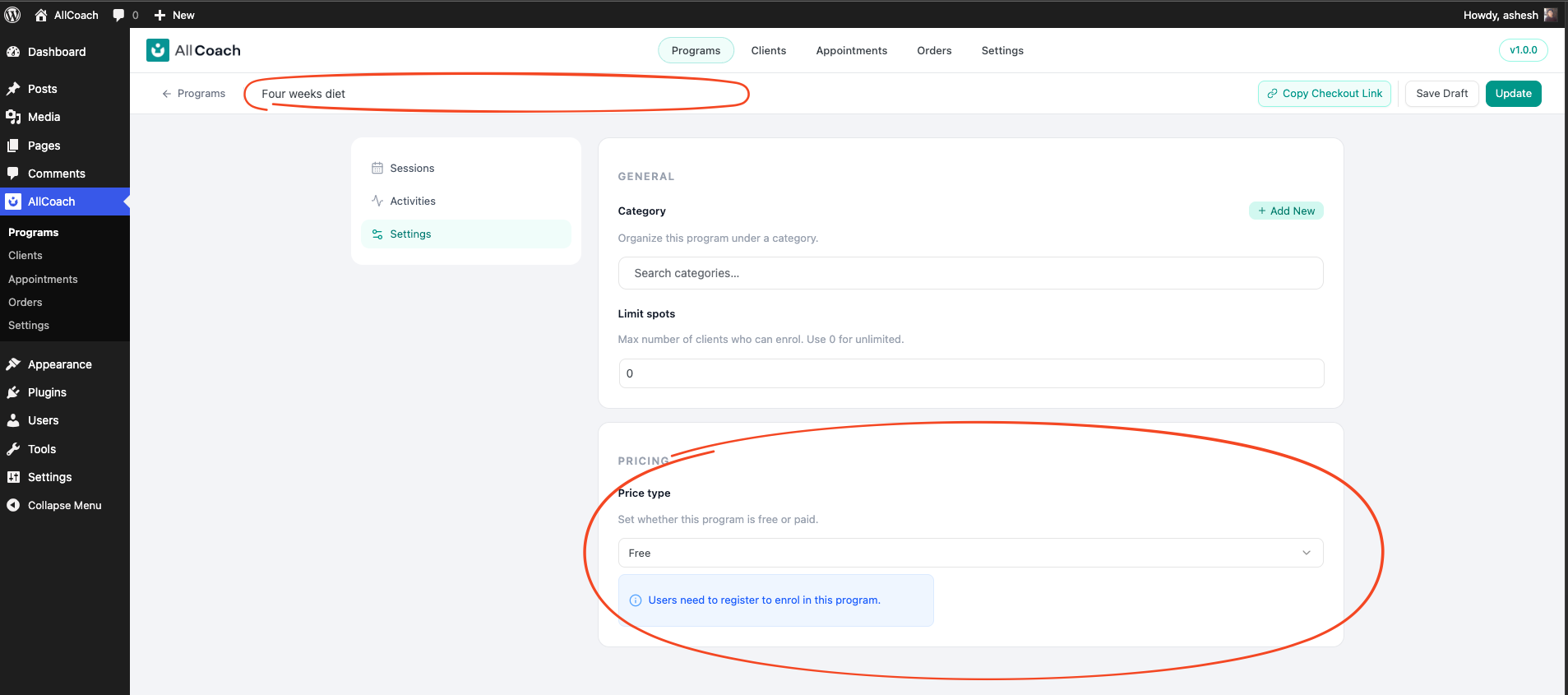Screen dimensions: 1568x695
Task: Click the AllCoach plugin icon in sidebar
Action: (x=13, y=202)
